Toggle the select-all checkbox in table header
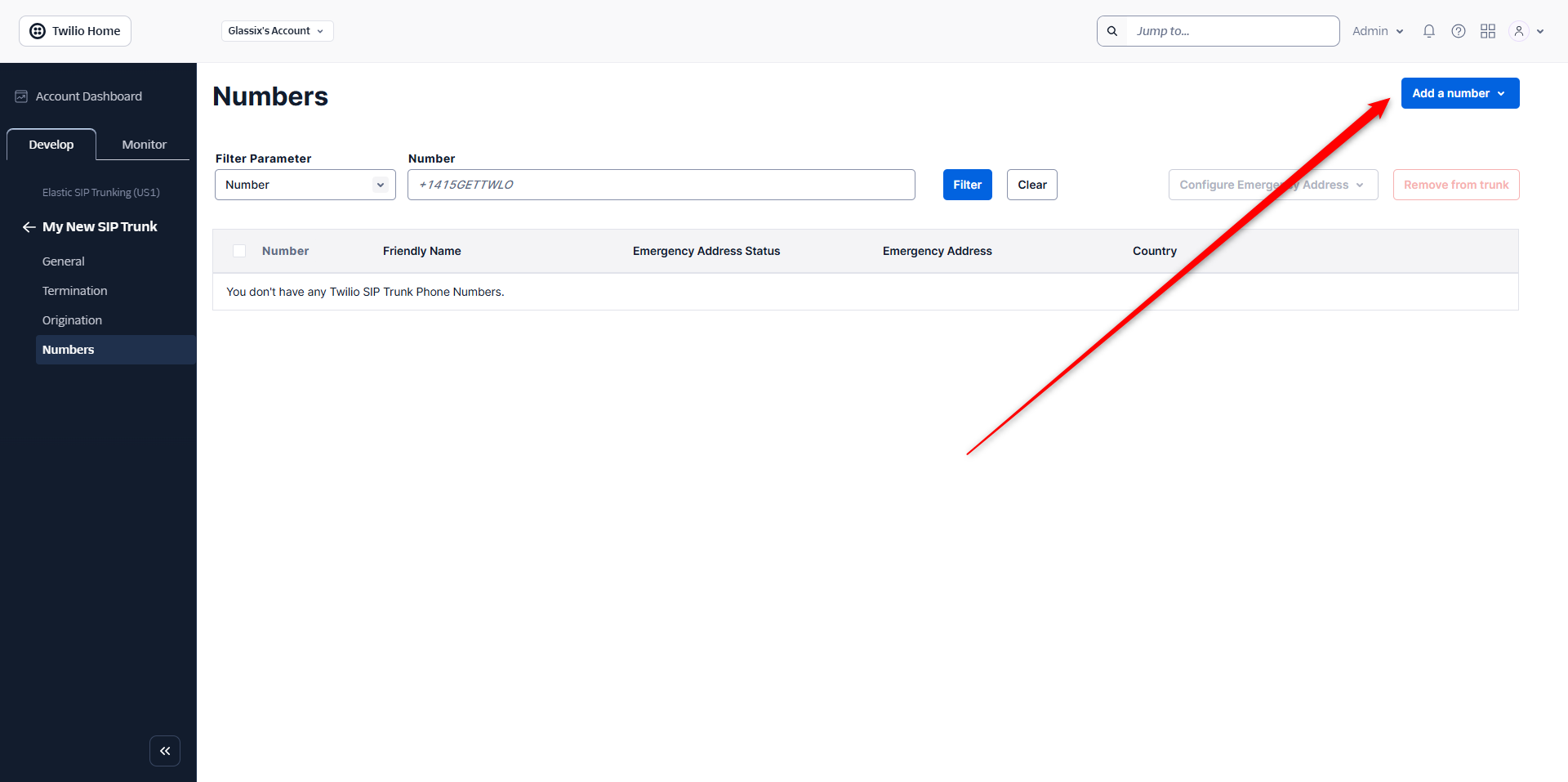Image resolution: width=1568 pixels, height=782 pixels. pyautogui.click(x=239, y=251)
